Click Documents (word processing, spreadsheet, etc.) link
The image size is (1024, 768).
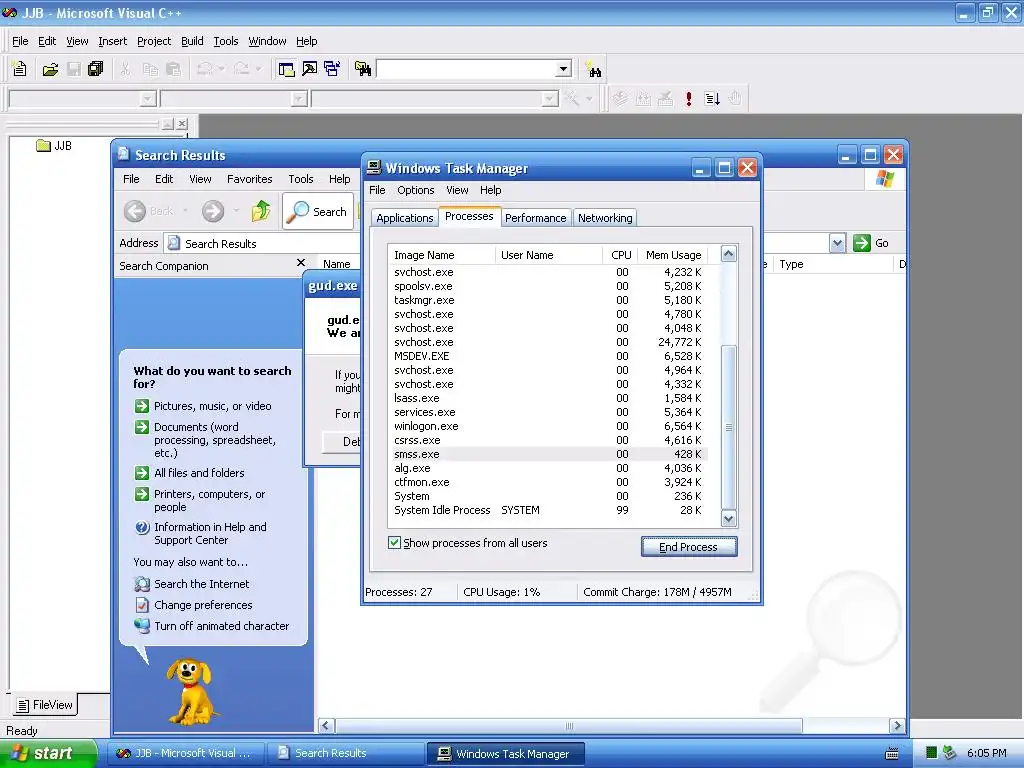[215, 440]
